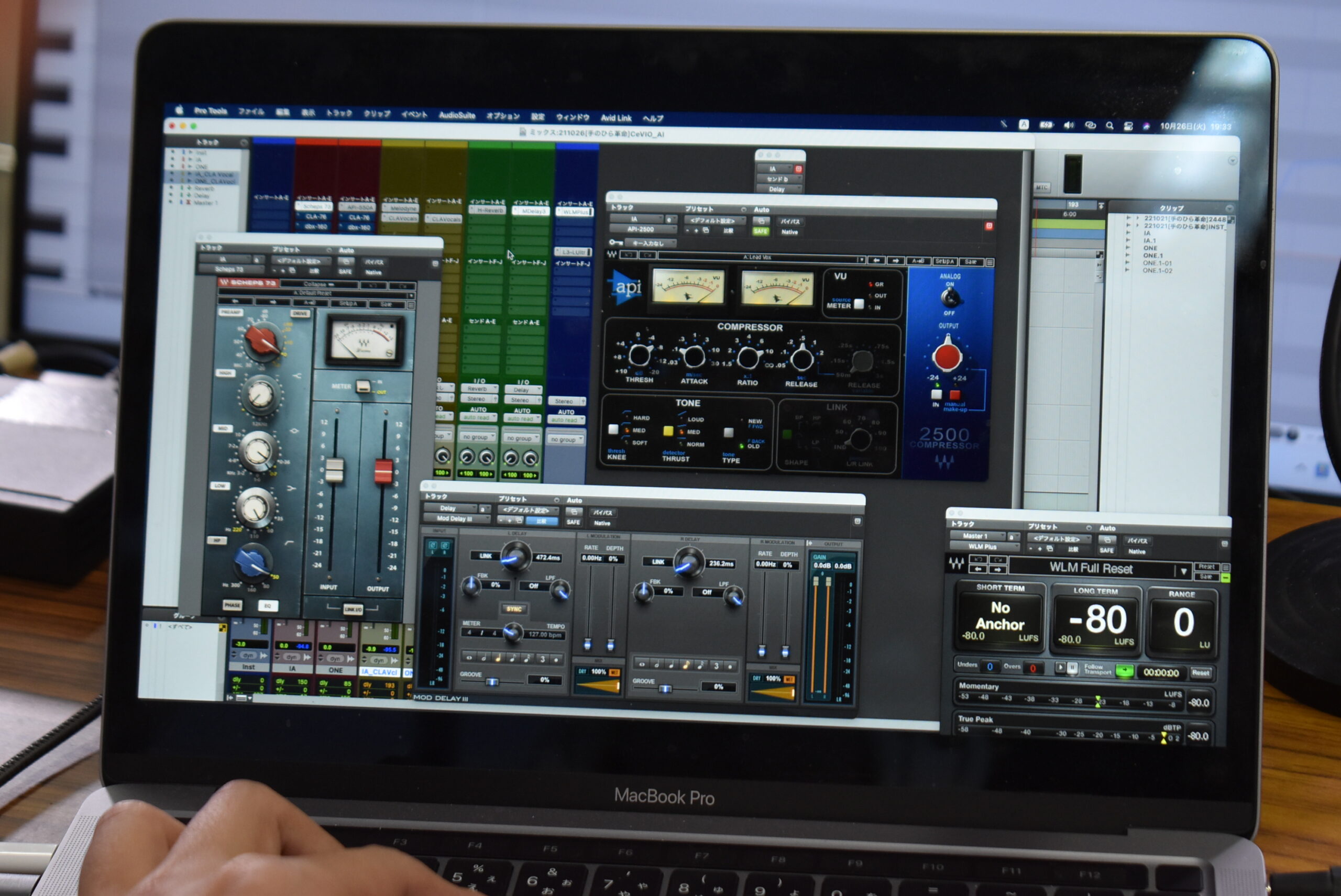The image size is (1341, 896).
Task: Click the Waves logo in WLM Plus toolbar
Action: click(957, 563)
